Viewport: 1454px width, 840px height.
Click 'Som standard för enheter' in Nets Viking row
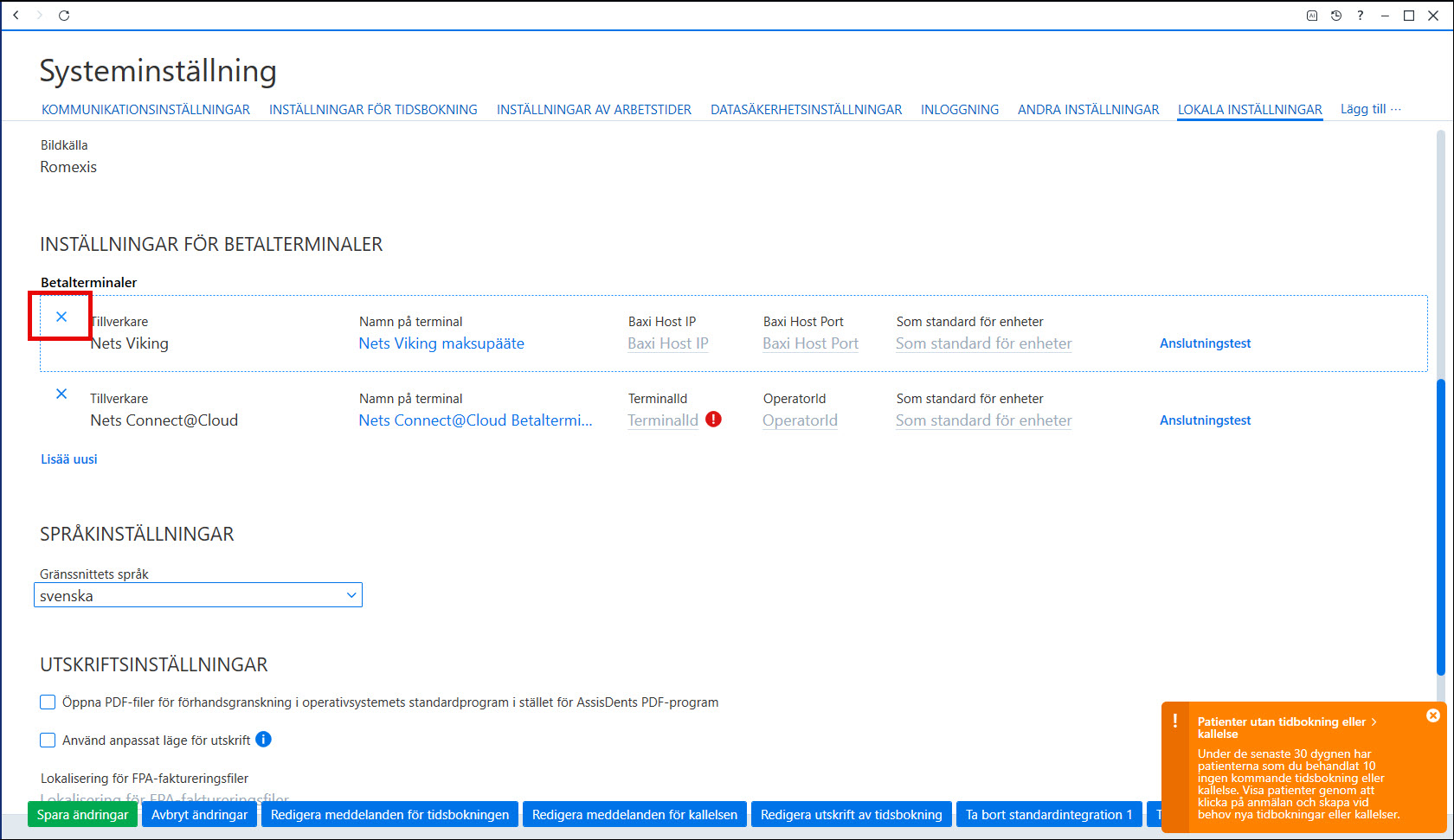(x=984, y=343)
